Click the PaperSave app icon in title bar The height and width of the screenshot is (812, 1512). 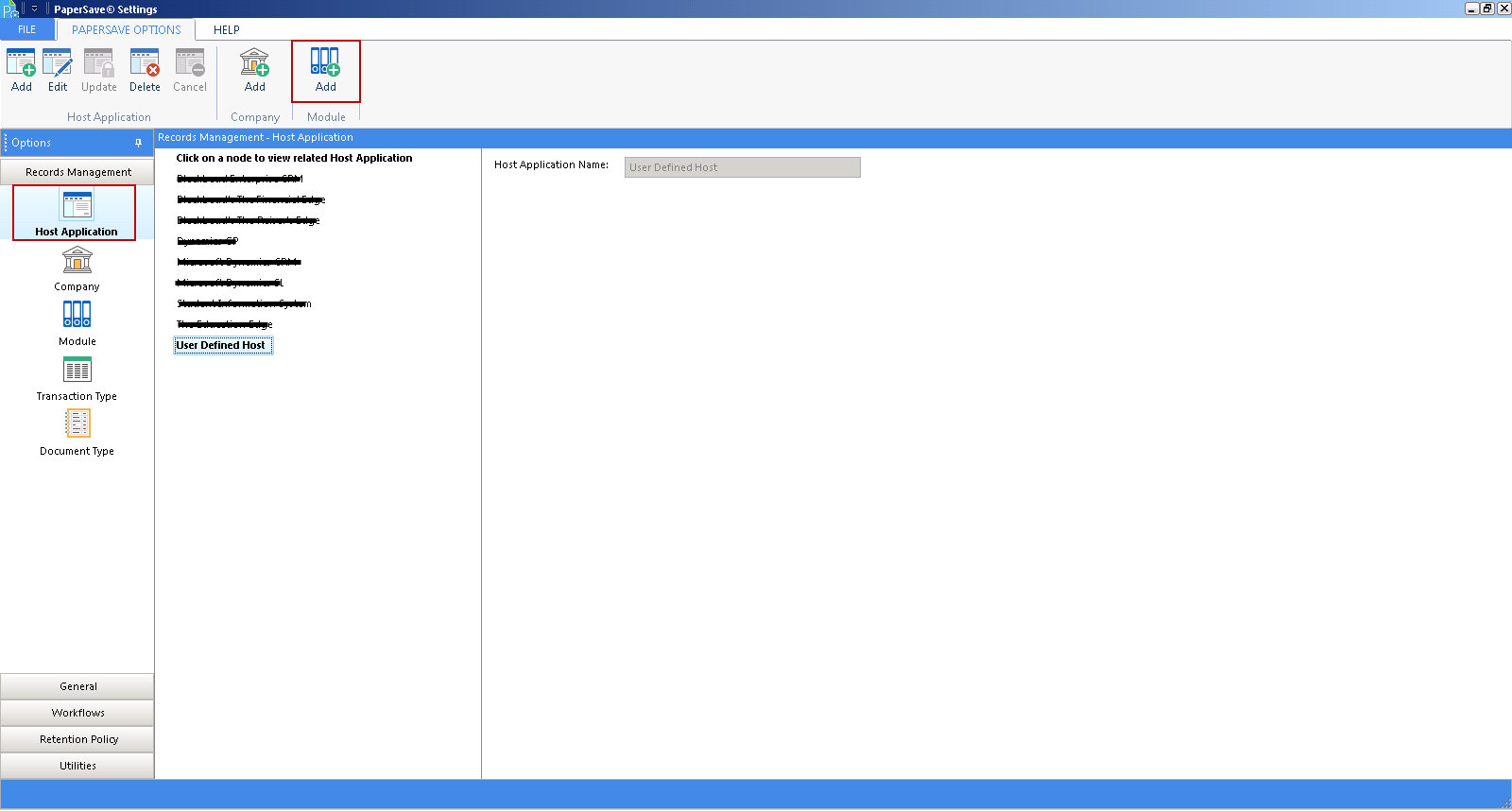click(x=10, y=9)
